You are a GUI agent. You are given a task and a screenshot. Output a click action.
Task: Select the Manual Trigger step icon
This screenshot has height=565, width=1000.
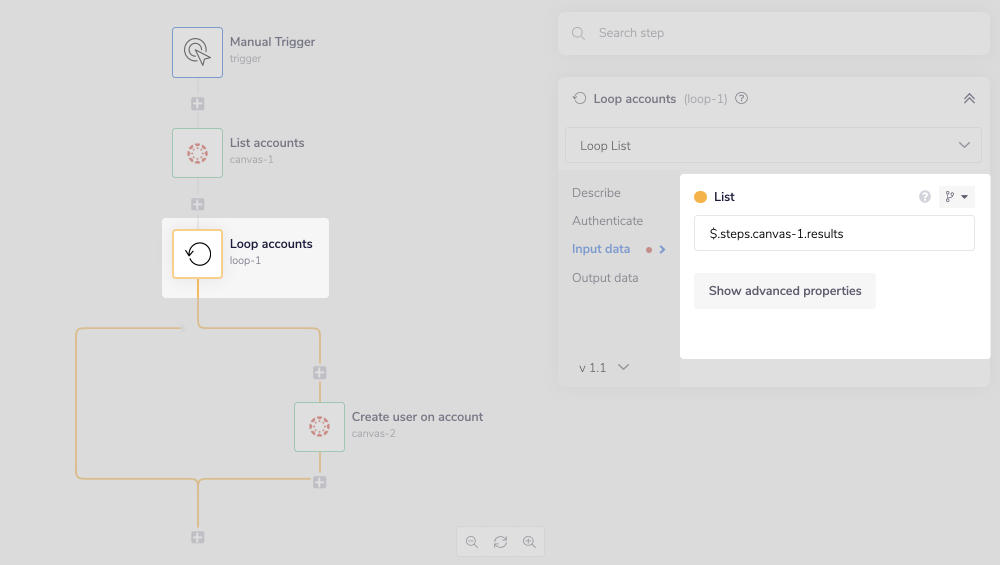197,52
